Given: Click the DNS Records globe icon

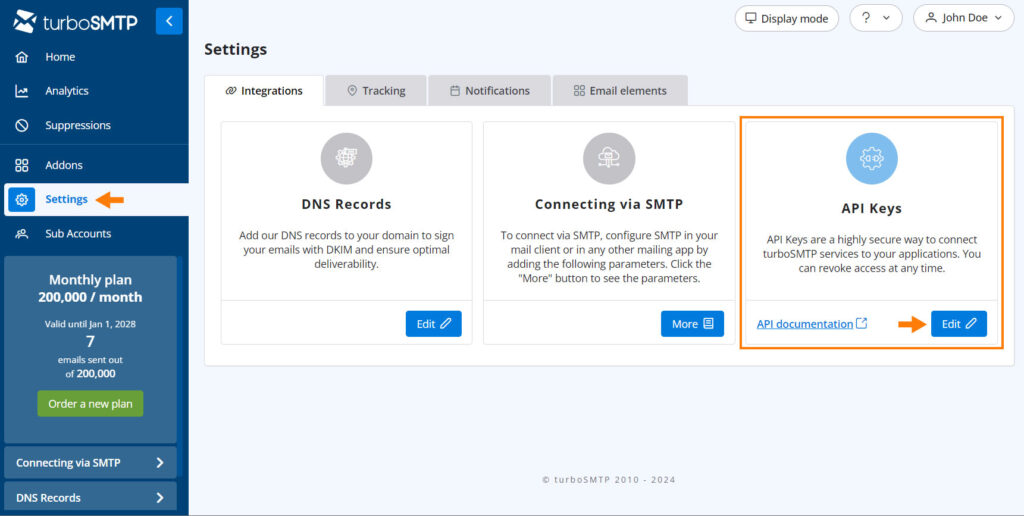Looking at the screenshot, I should pos(346,158).
